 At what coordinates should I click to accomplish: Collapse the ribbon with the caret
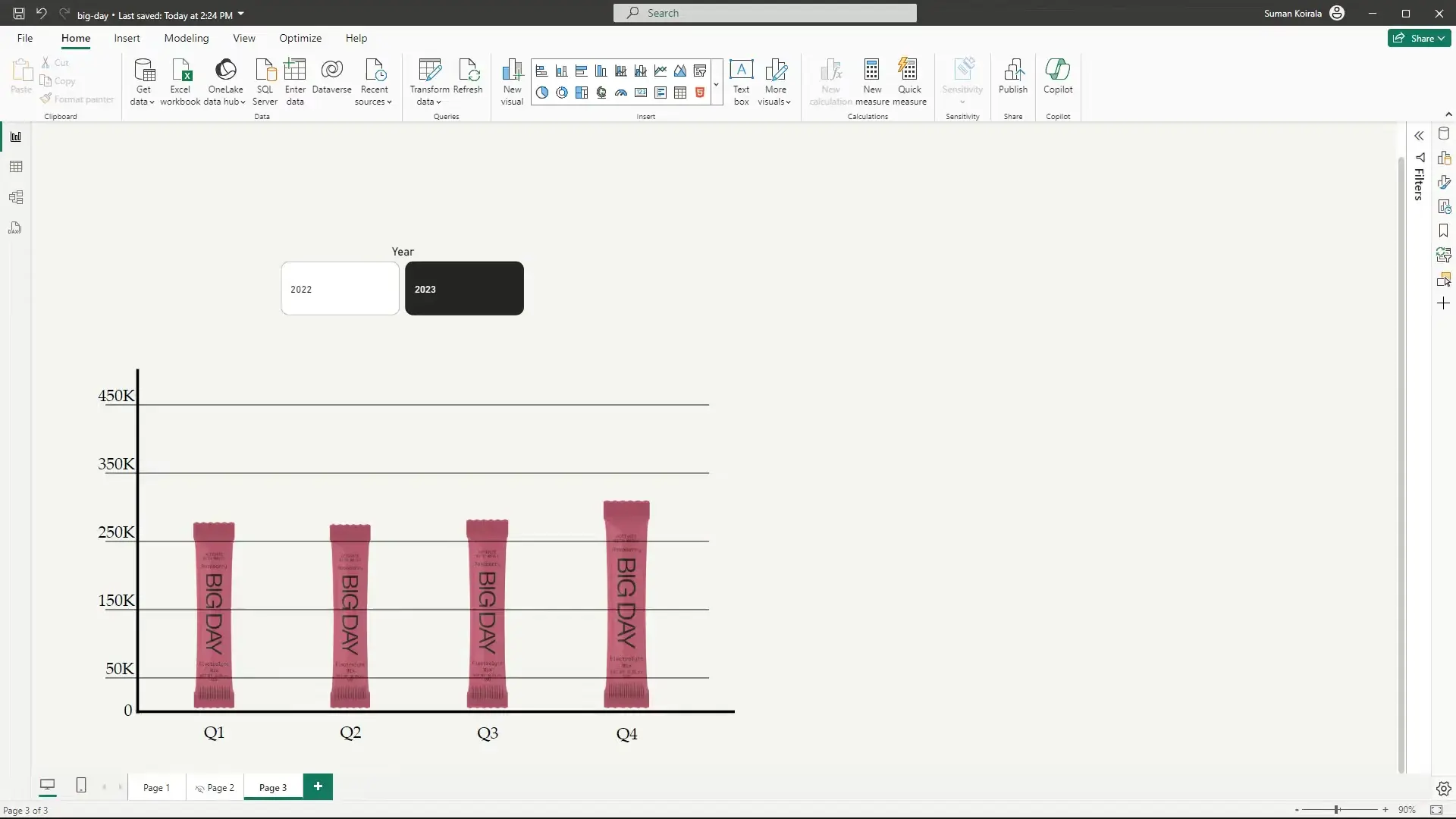(1448, 115)
